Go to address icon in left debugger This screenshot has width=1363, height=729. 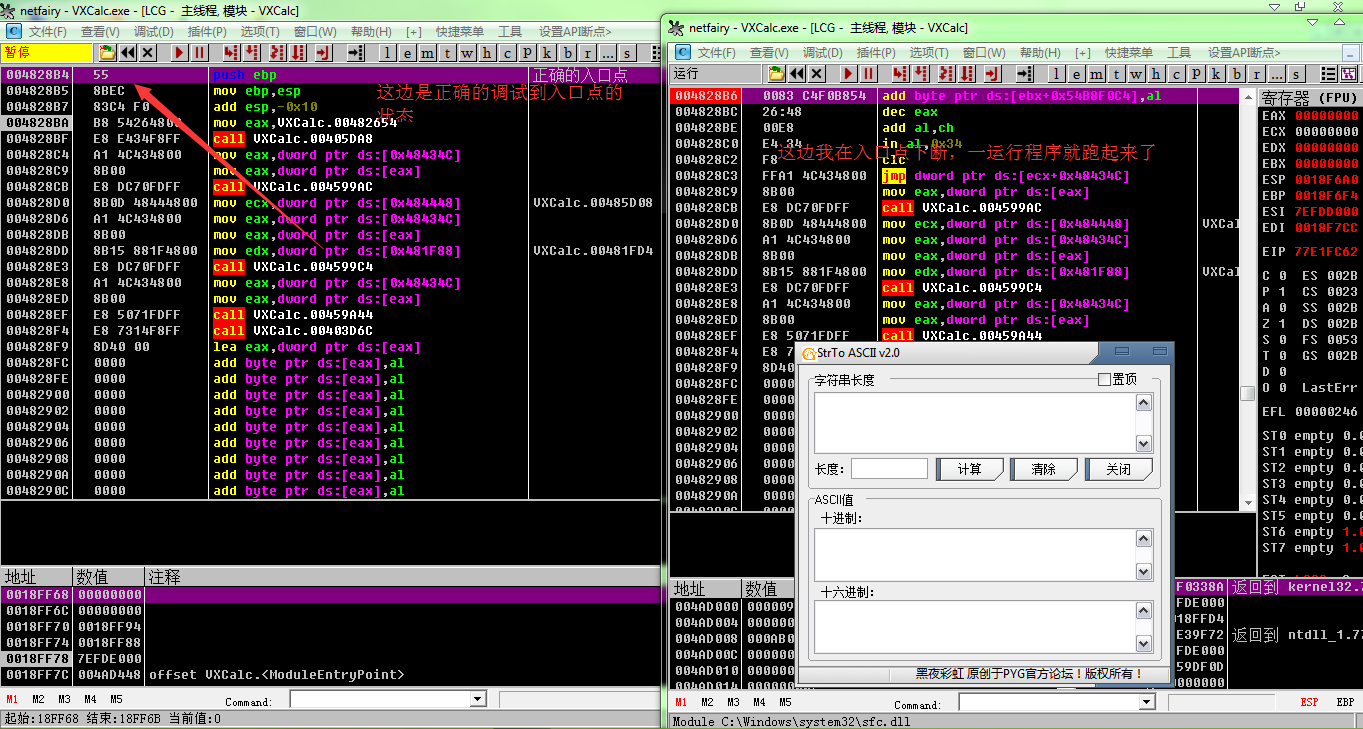(356, 53)
